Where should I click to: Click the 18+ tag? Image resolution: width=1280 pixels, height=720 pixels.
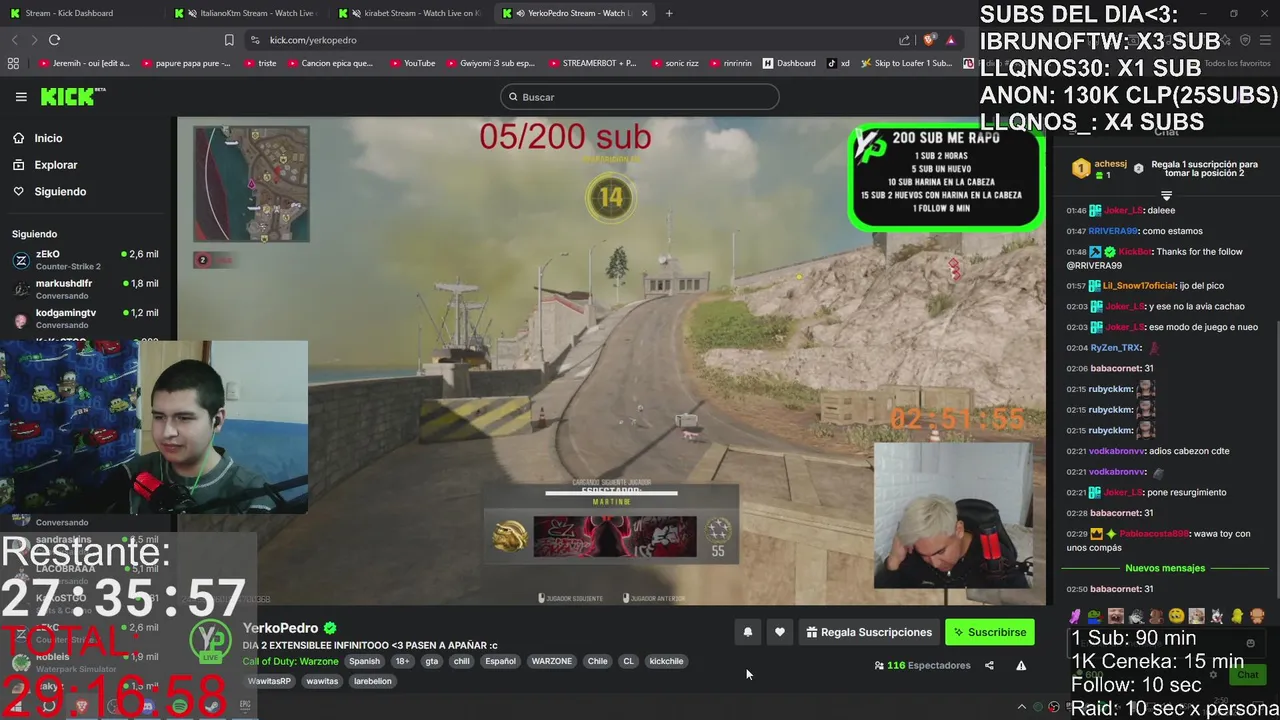(402, 661)
